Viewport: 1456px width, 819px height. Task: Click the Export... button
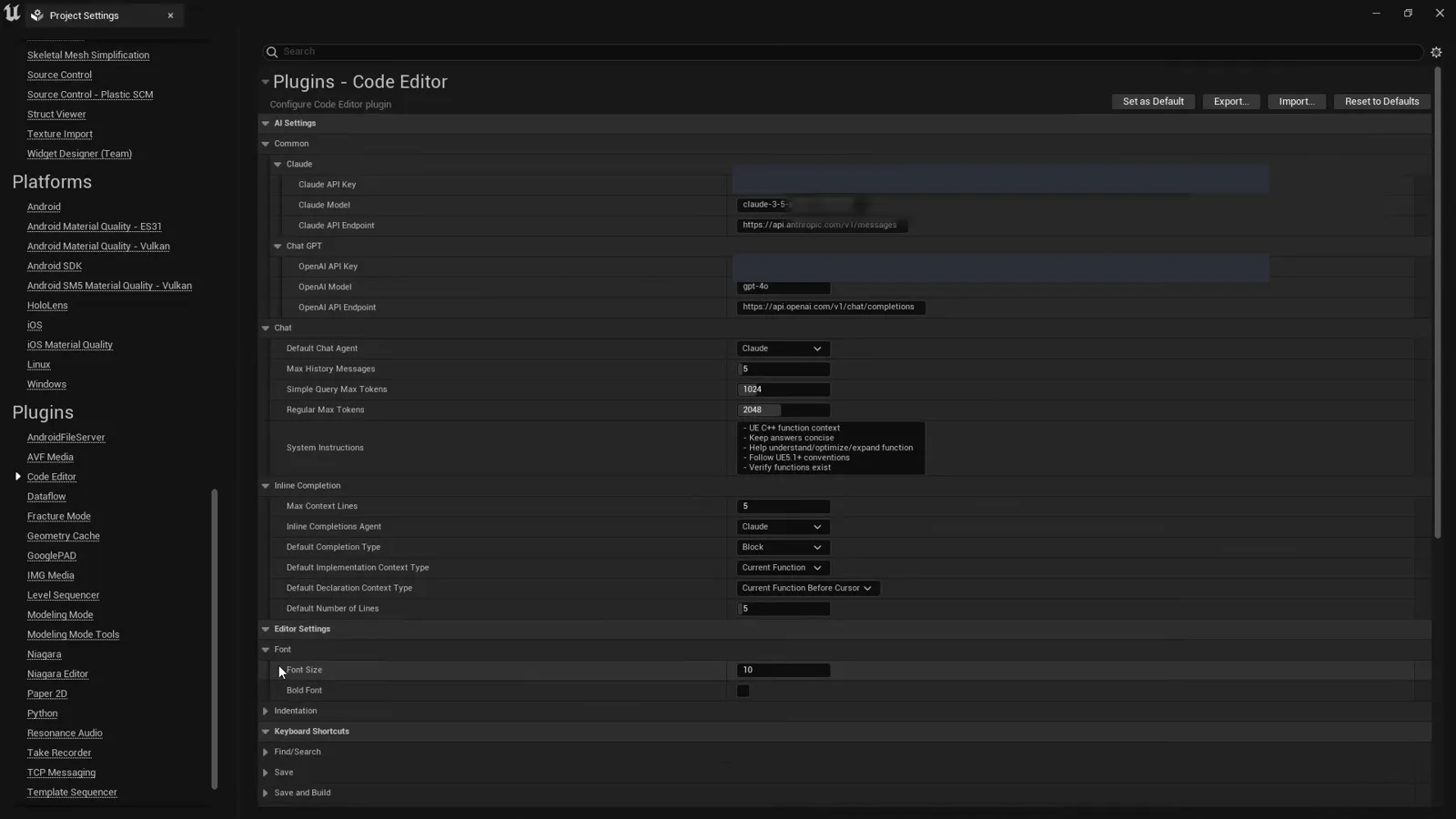point(1231,102)
